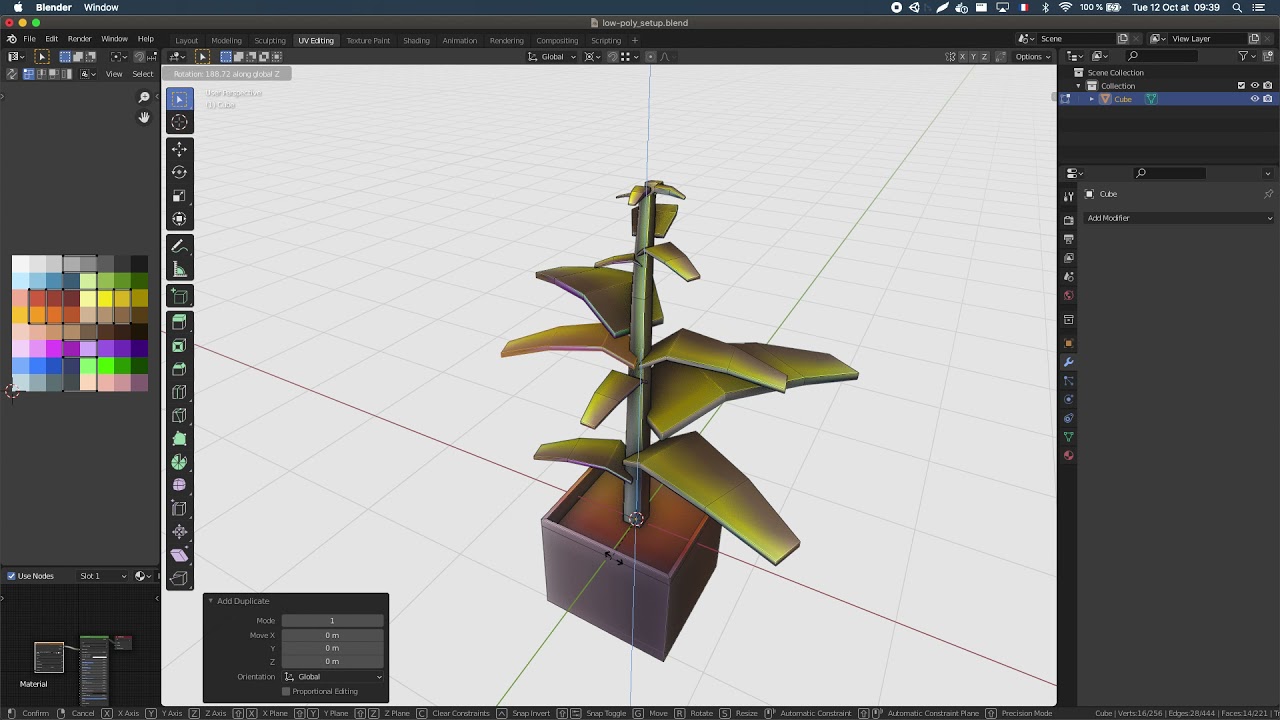Click the new collection icon in outliner
Viewport: 1280px width, 720px height.
1268,56
